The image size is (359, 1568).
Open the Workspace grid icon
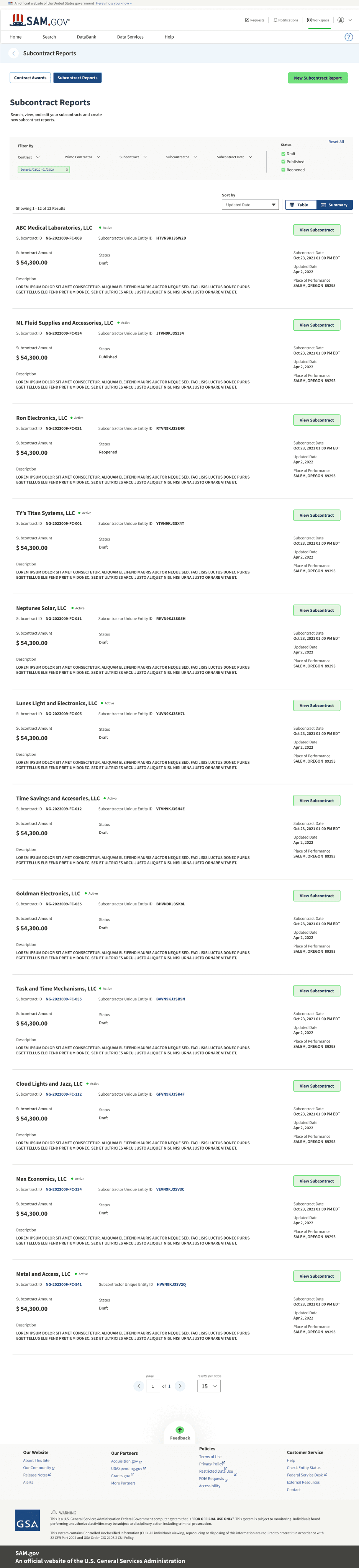pyautogui.click(x=309, y=20)
